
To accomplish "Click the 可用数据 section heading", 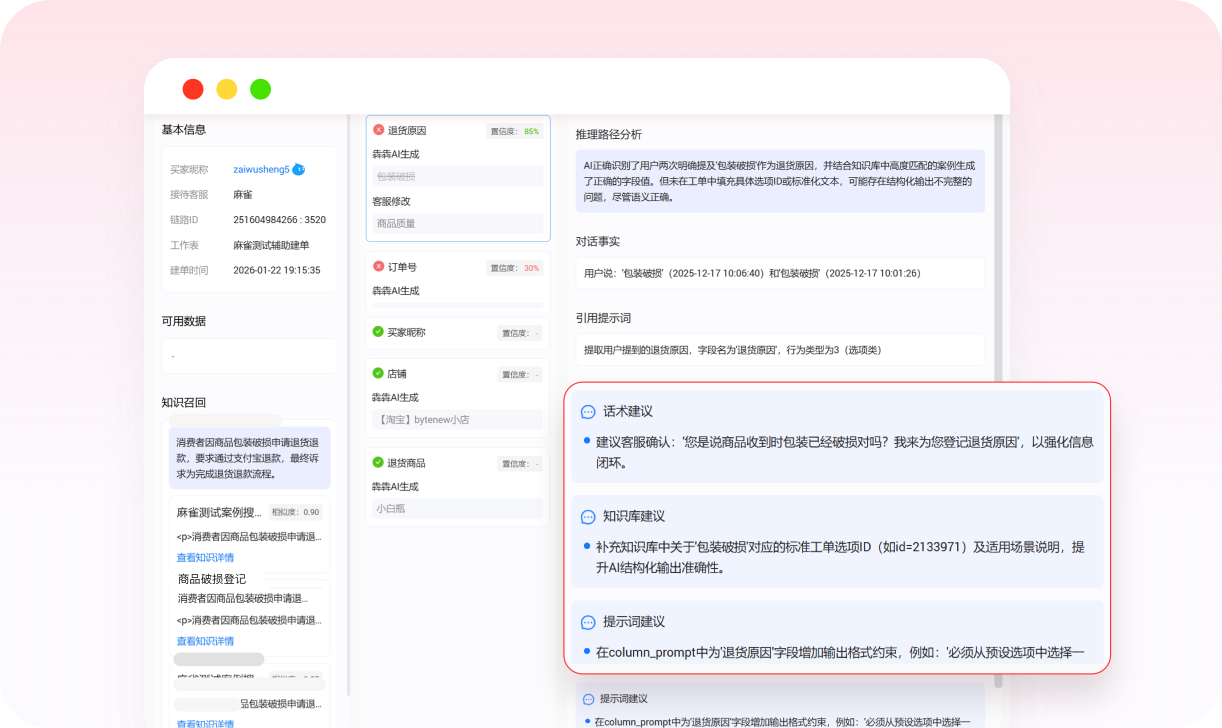I will pos(184,321).
